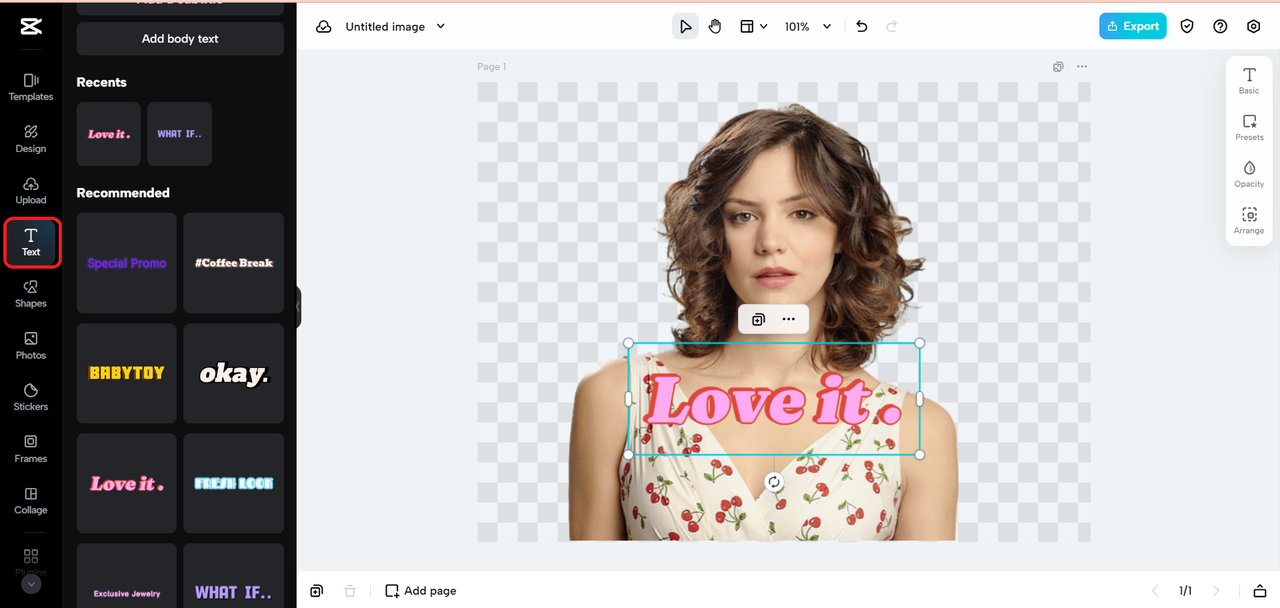Select the Special Promo text style

point(126,263)
